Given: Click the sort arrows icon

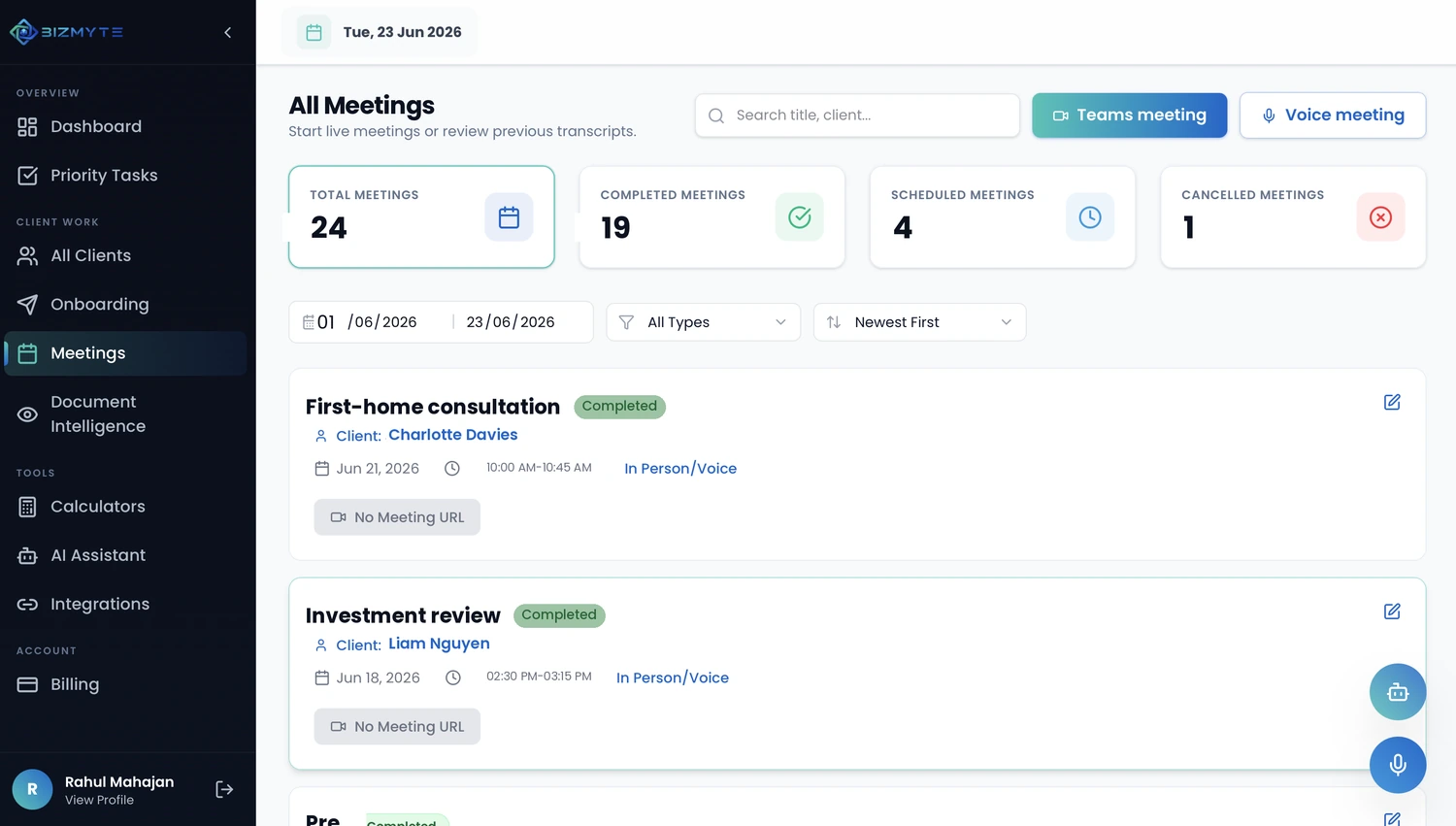Looking at the screenshot, I should [x=834, y=322].
